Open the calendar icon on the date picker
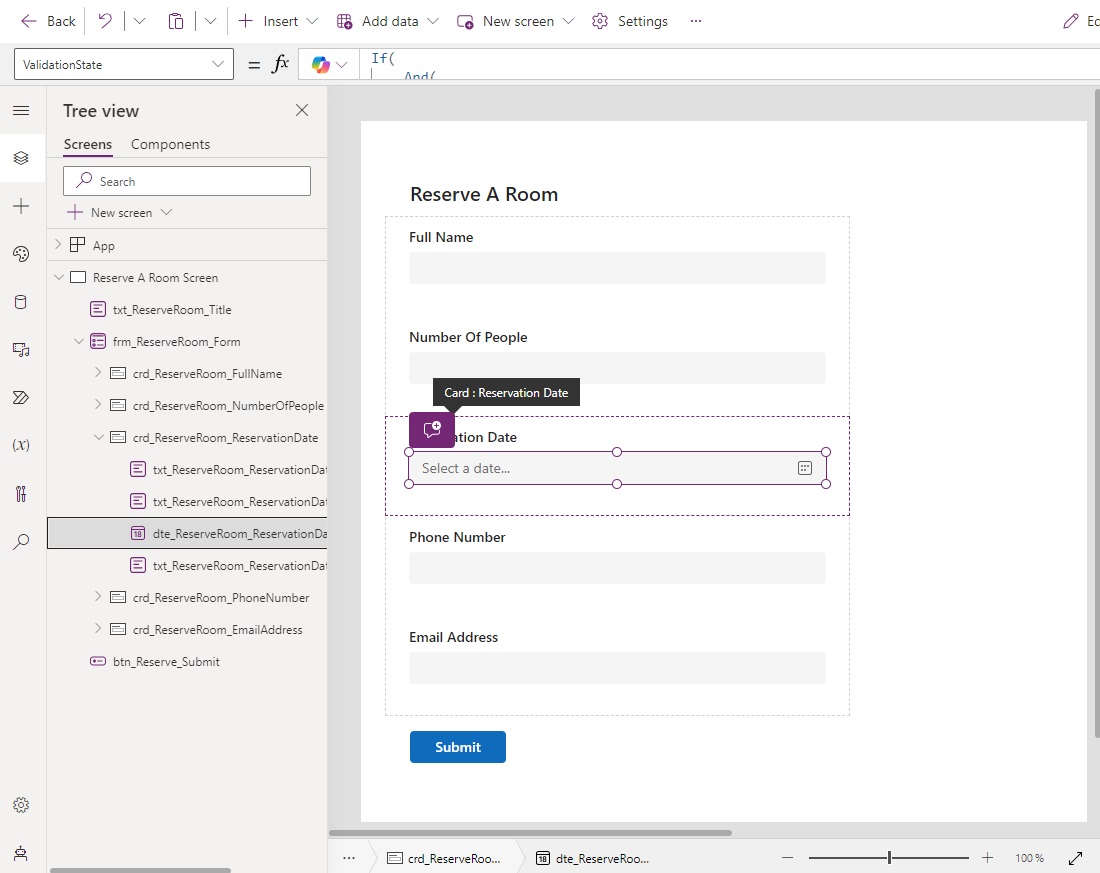This screenshot has width=1100, height=873. pyautogui.click(x=805, y=467)
